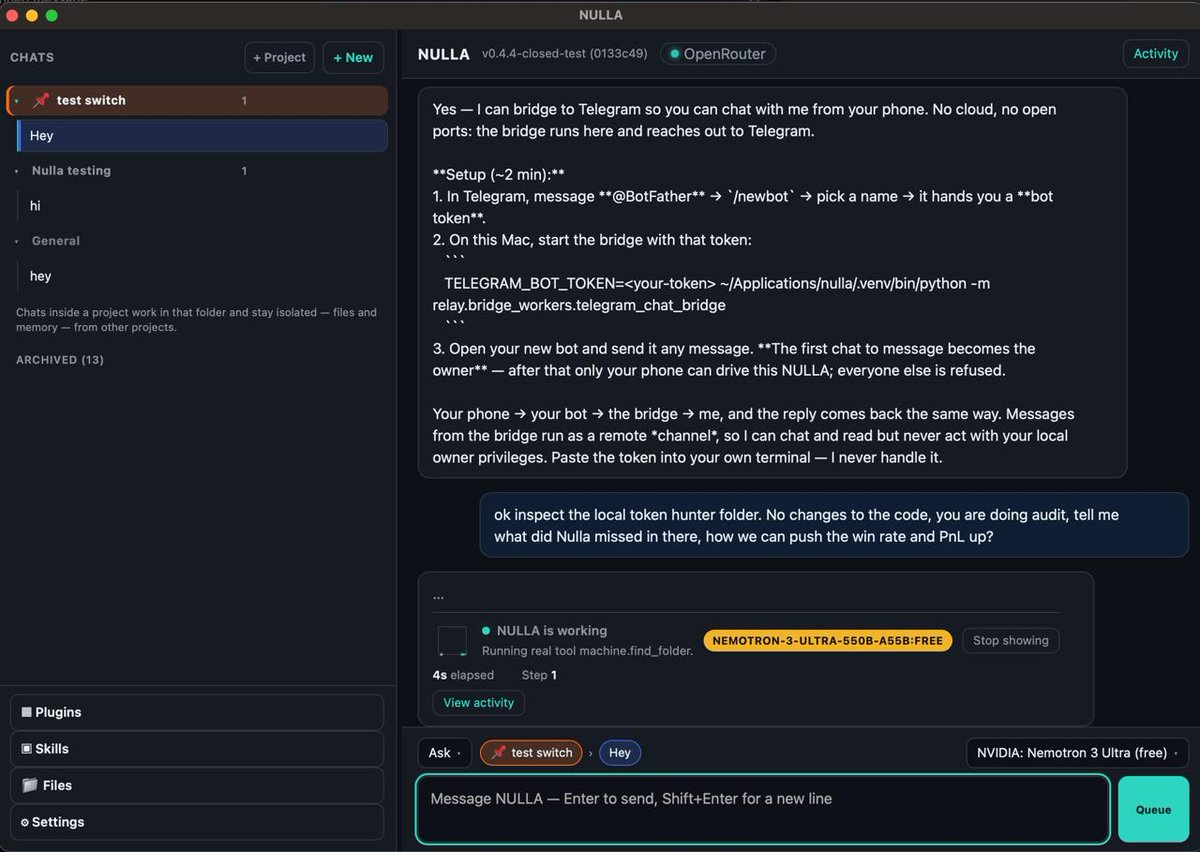Click View activity in the working card
Image resolution: width=1200 pixels, height=852 pixels.
click(x=478, y=702)
